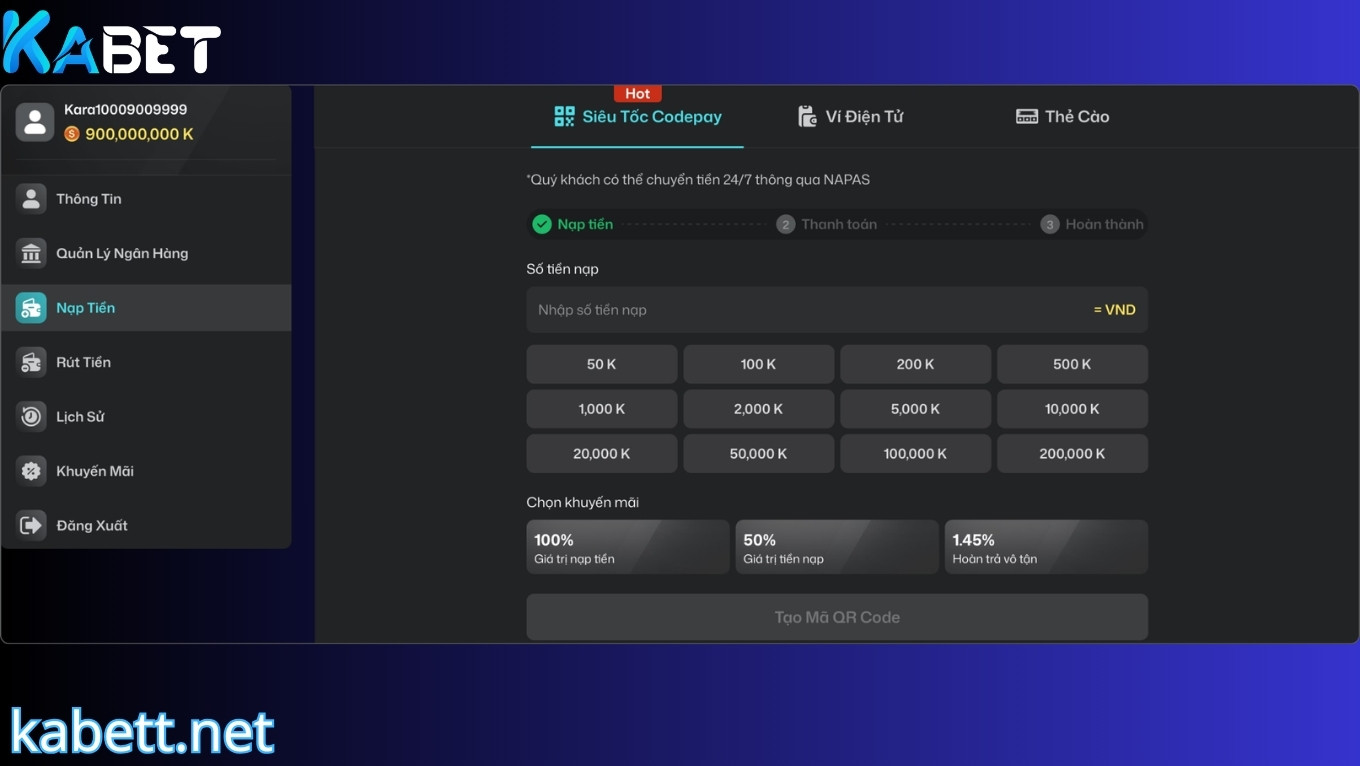
Task: Select the 100% Giá trị nạp tiền promotion
Action: [627, 547]
